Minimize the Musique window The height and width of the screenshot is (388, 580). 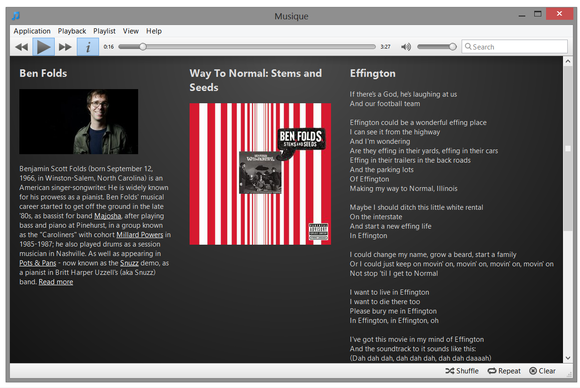(x=522, y=15)
